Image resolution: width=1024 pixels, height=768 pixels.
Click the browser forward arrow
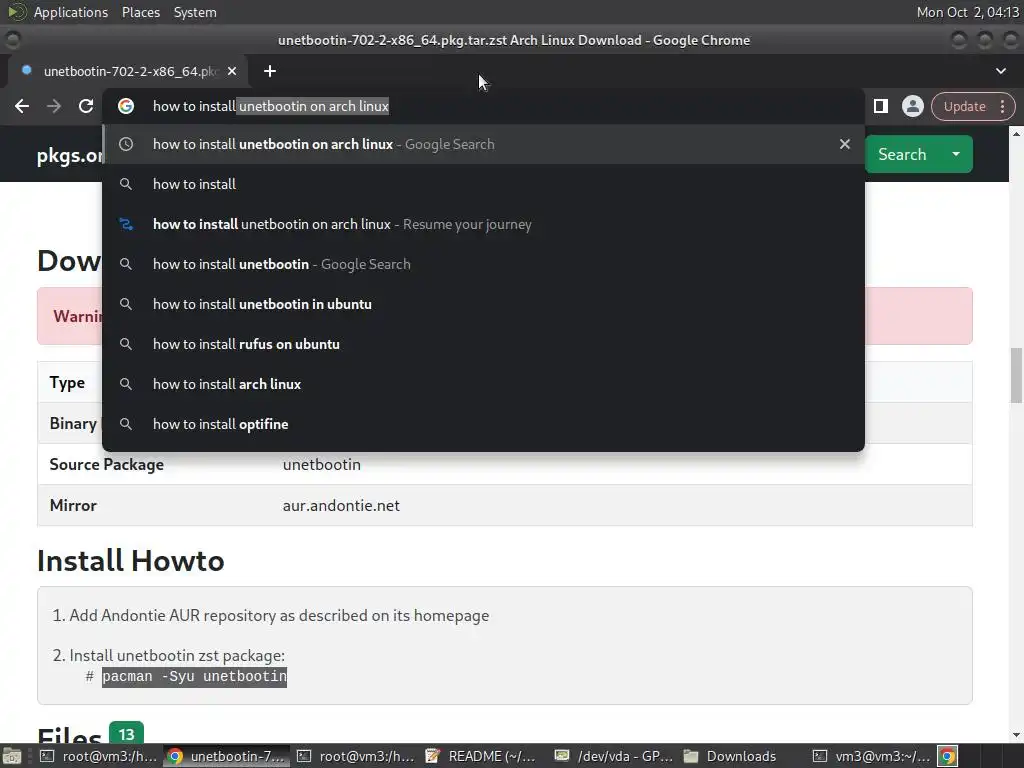click(54, 106)
